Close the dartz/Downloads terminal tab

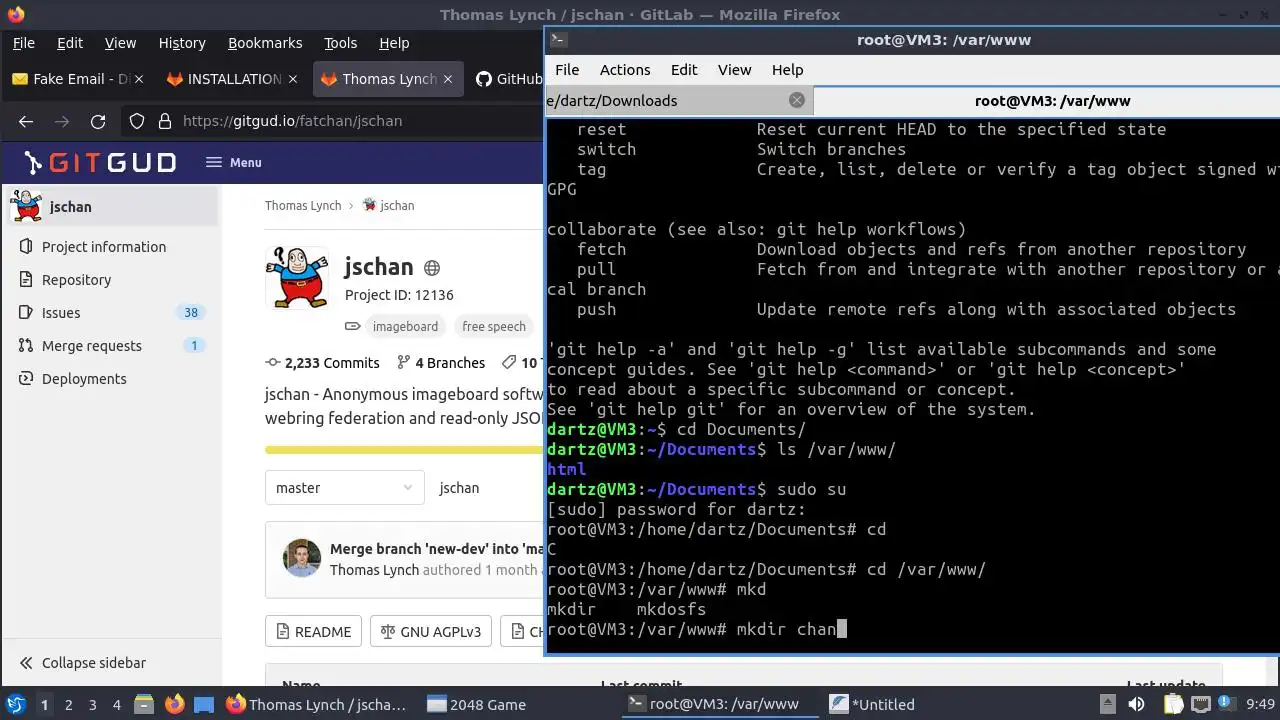click(797, 100)
